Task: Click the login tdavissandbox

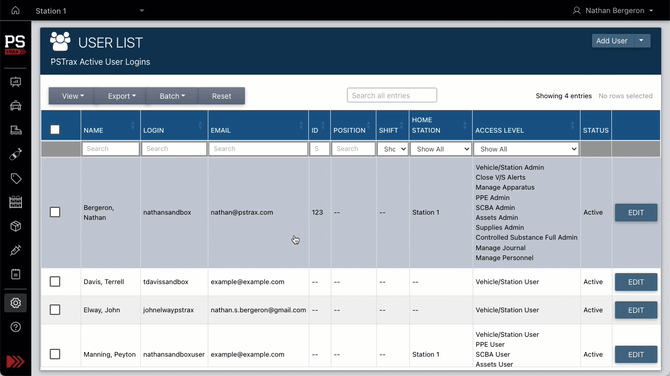Action: [x=165, y=282]
